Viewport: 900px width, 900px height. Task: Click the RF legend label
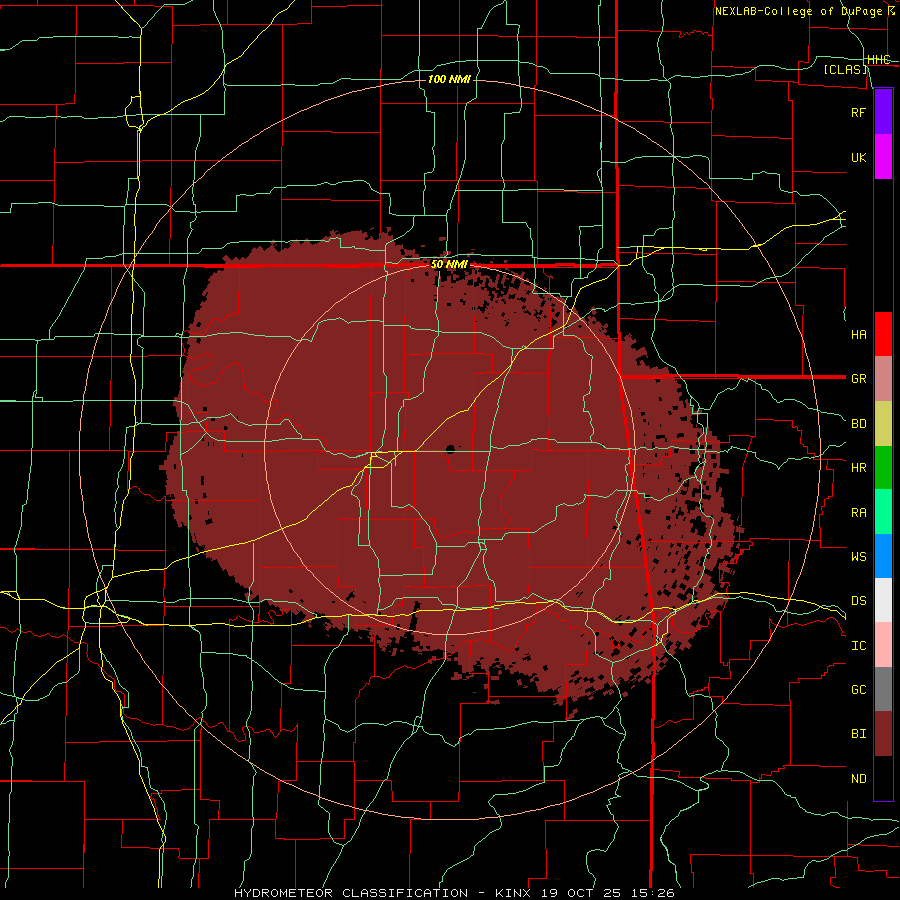point(858,112)
